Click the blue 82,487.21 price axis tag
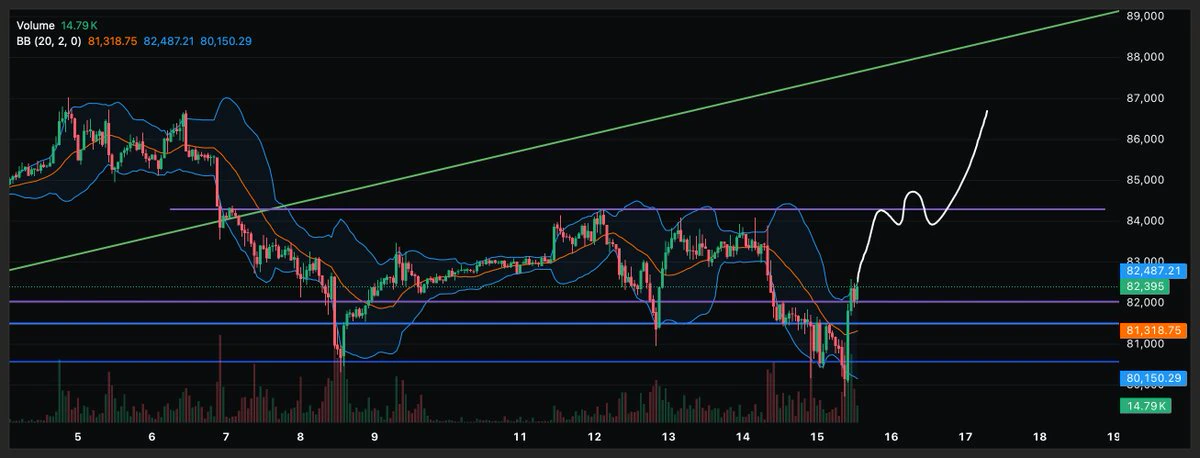 pos(1155,271)
